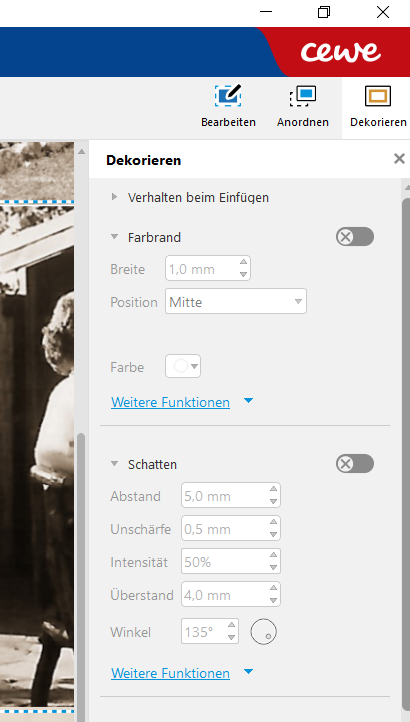
Task: Click the Intensität input field
Action: tap(231, 562)
